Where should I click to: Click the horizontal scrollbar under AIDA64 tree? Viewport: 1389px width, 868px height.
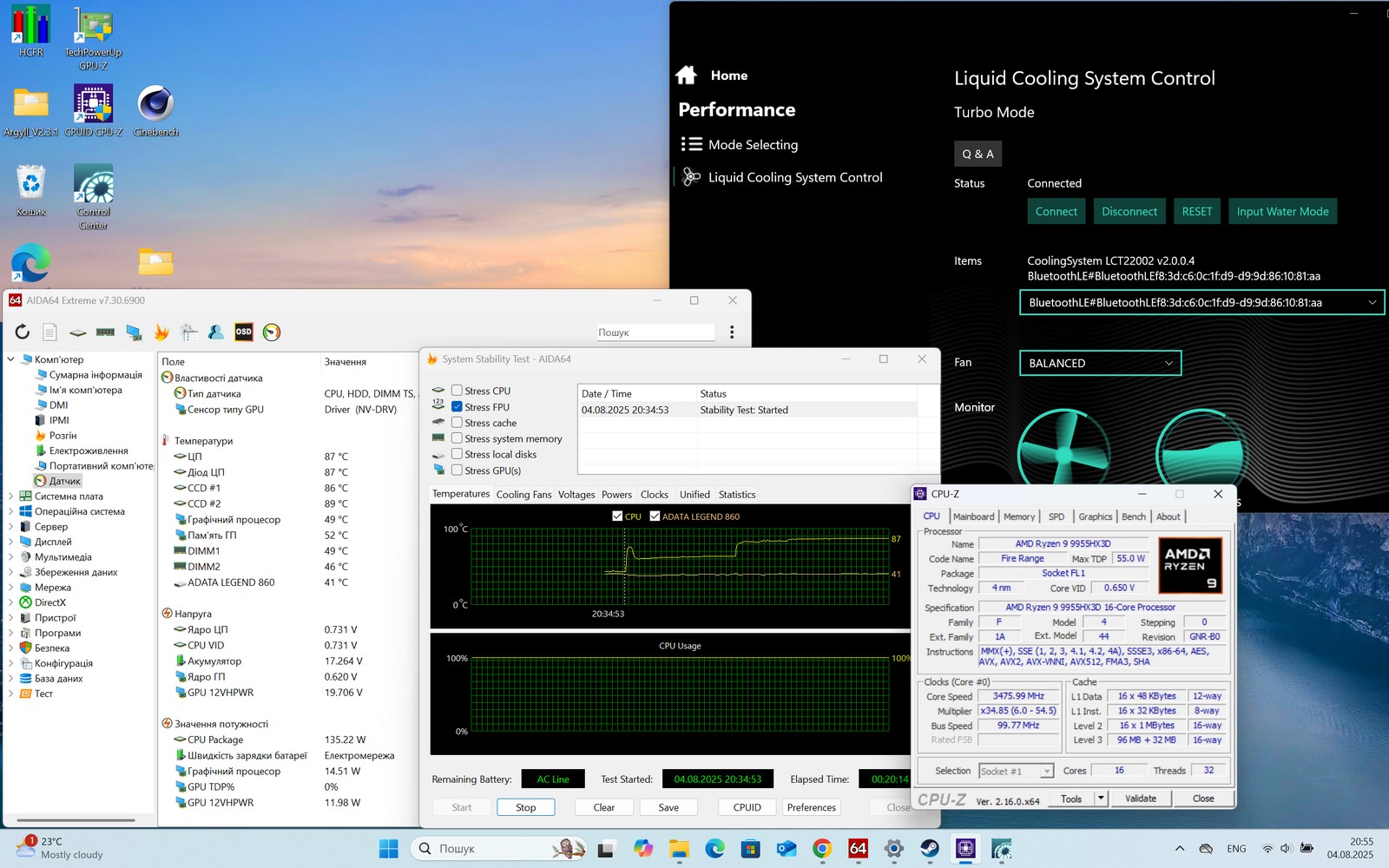(x=76, y=819)
